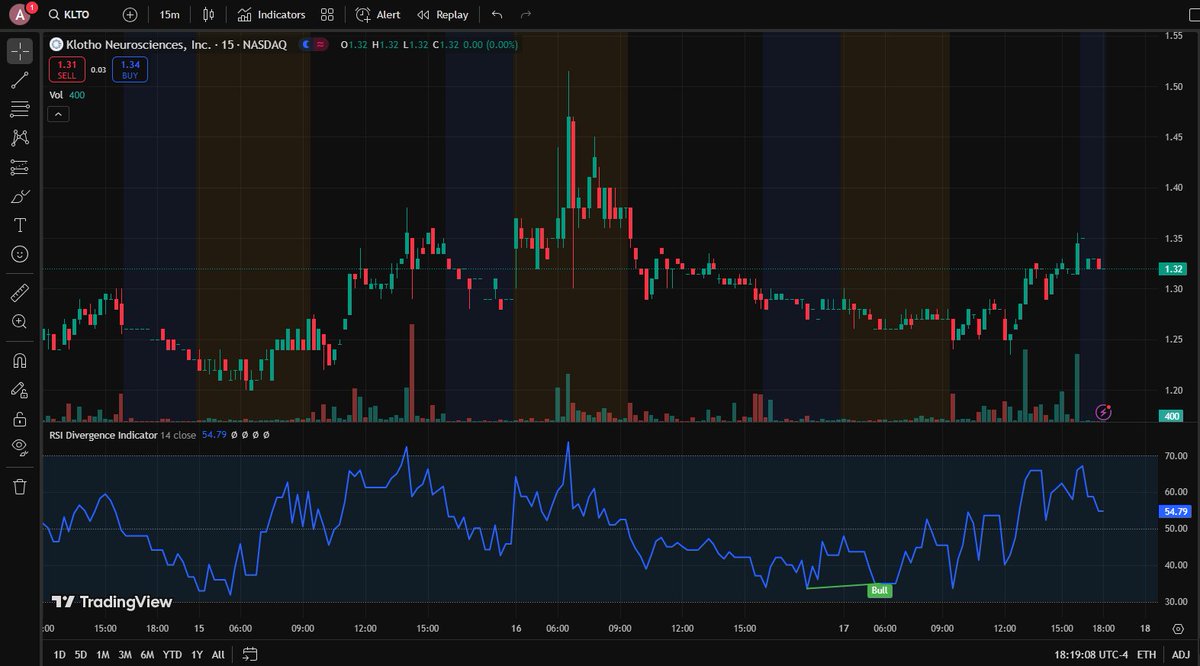Screen dimensions: 1200x666
Task: Open forecasting and measurement tools
Action: pyautogui.click(x=20, y=167)
